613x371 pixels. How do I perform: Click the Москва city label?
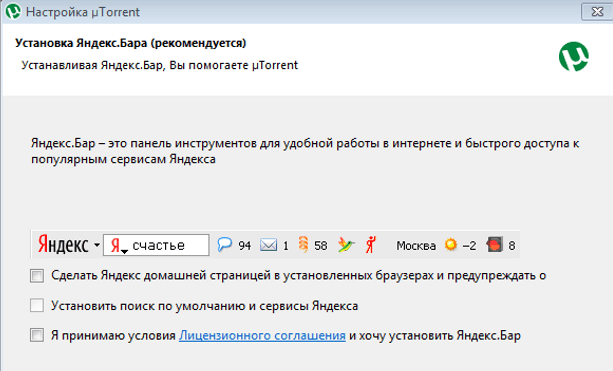coord(416,246)
